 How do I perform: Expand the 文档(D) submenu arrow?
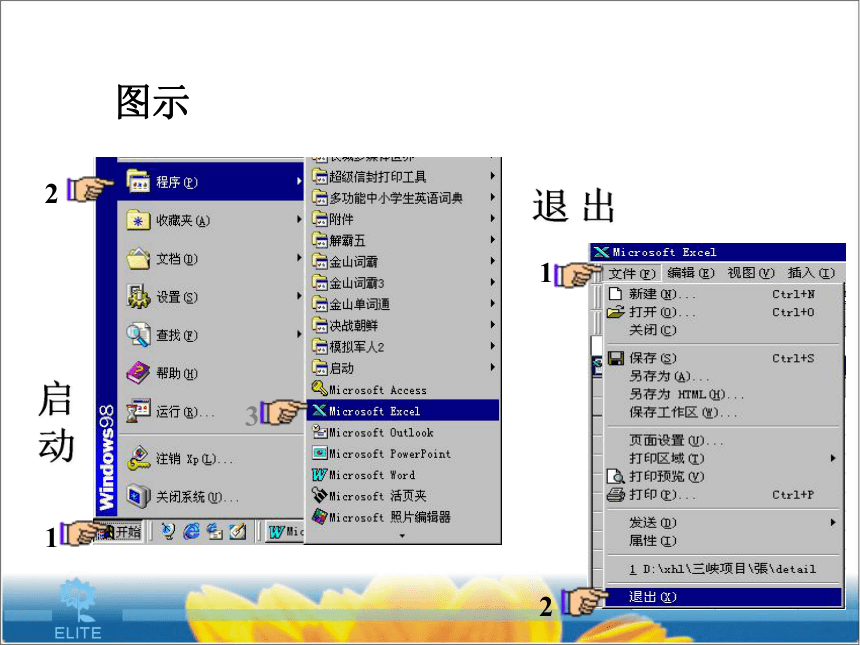click(x=298, y=257)
